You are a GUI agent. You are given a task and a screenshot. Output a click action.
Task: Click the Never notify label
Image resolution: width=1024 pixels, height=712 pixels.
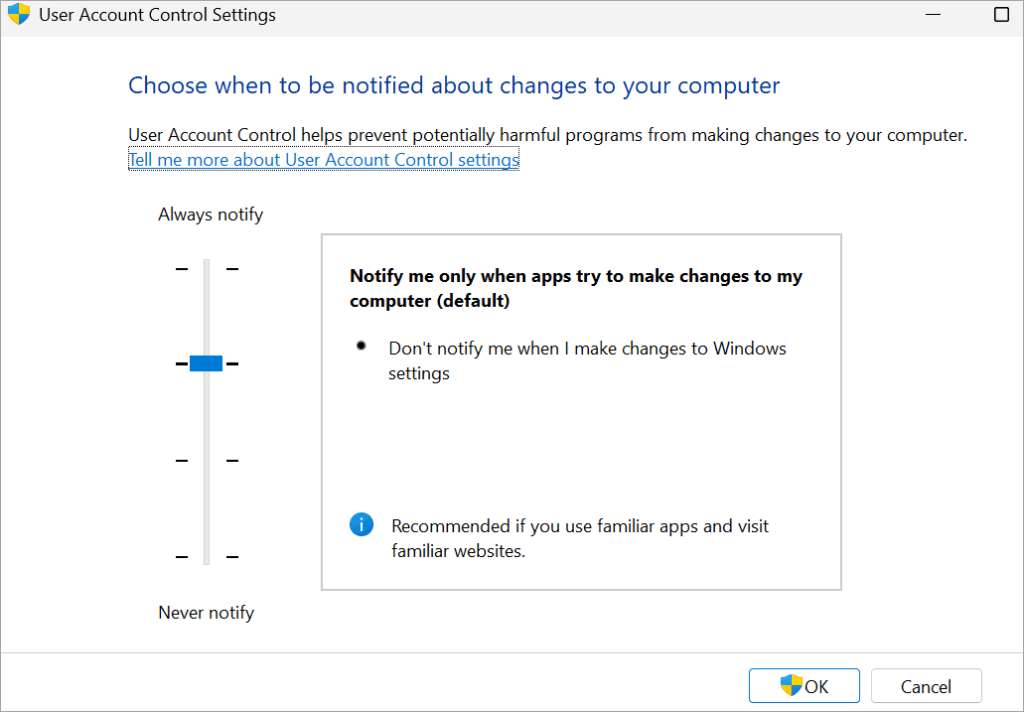tap(206, 612)
